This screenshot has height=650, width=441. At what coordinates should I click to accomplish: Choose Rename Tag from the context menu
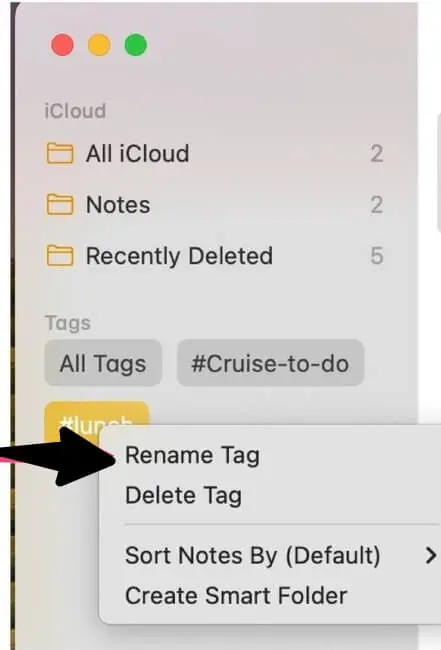point(192,455)
